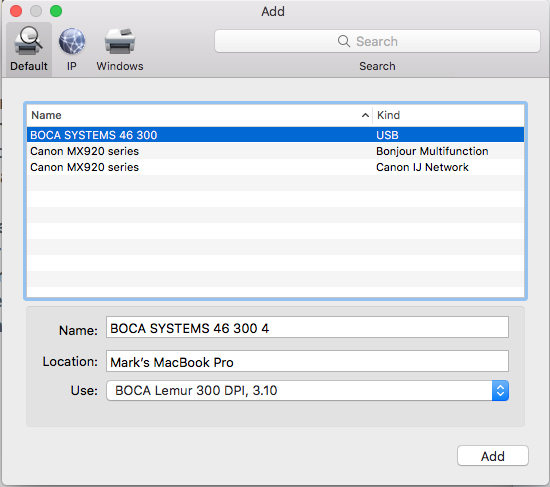Click the USB kind cell

tap(387, 135)
